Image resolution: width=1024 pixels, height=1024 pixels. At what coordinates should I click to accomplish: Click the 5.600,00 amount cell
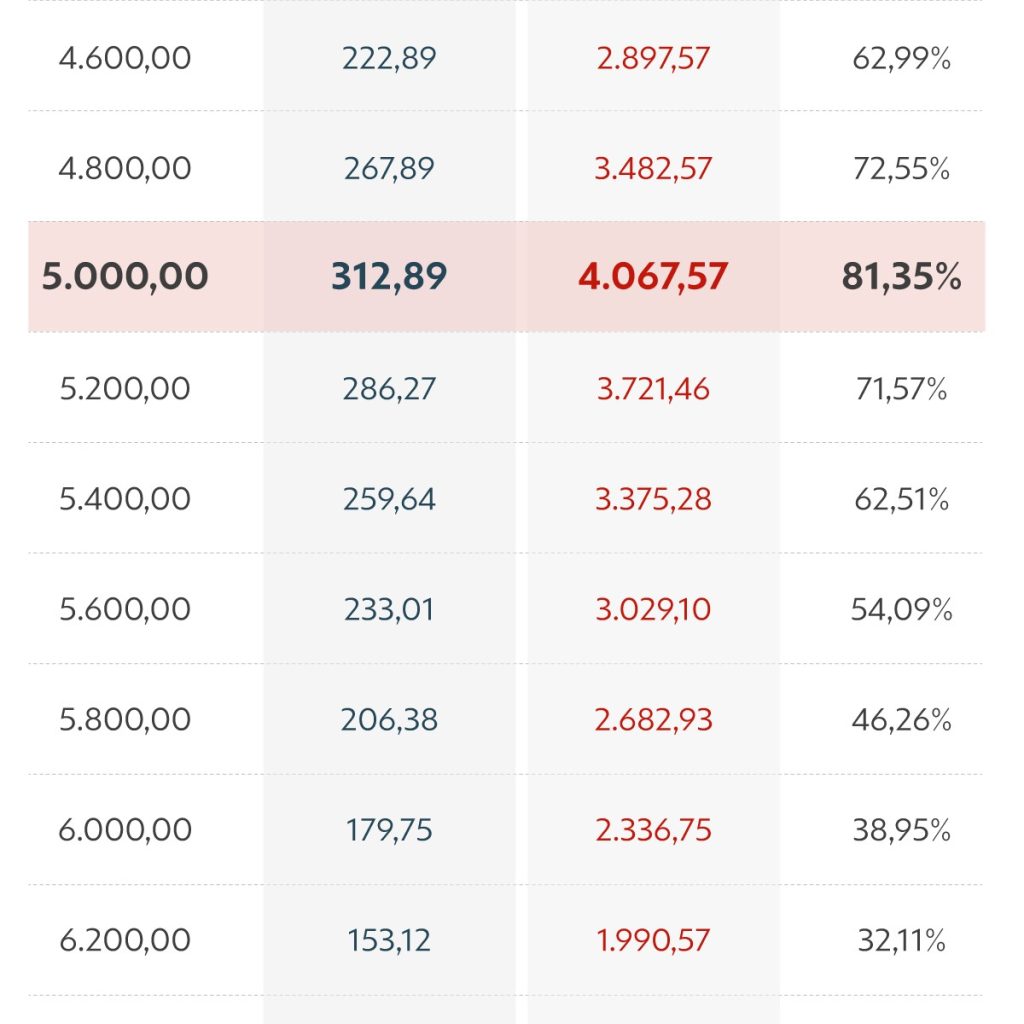point(125,609)
